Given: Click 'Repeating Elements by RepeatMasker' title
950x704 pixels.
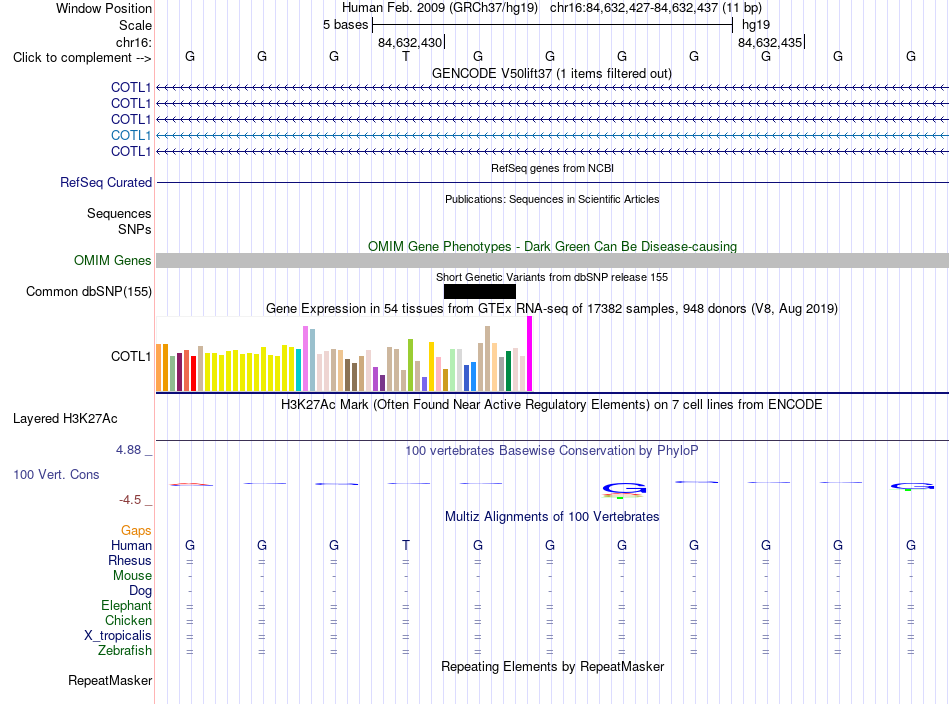Looking at the screenshot, I should (553, 666).
